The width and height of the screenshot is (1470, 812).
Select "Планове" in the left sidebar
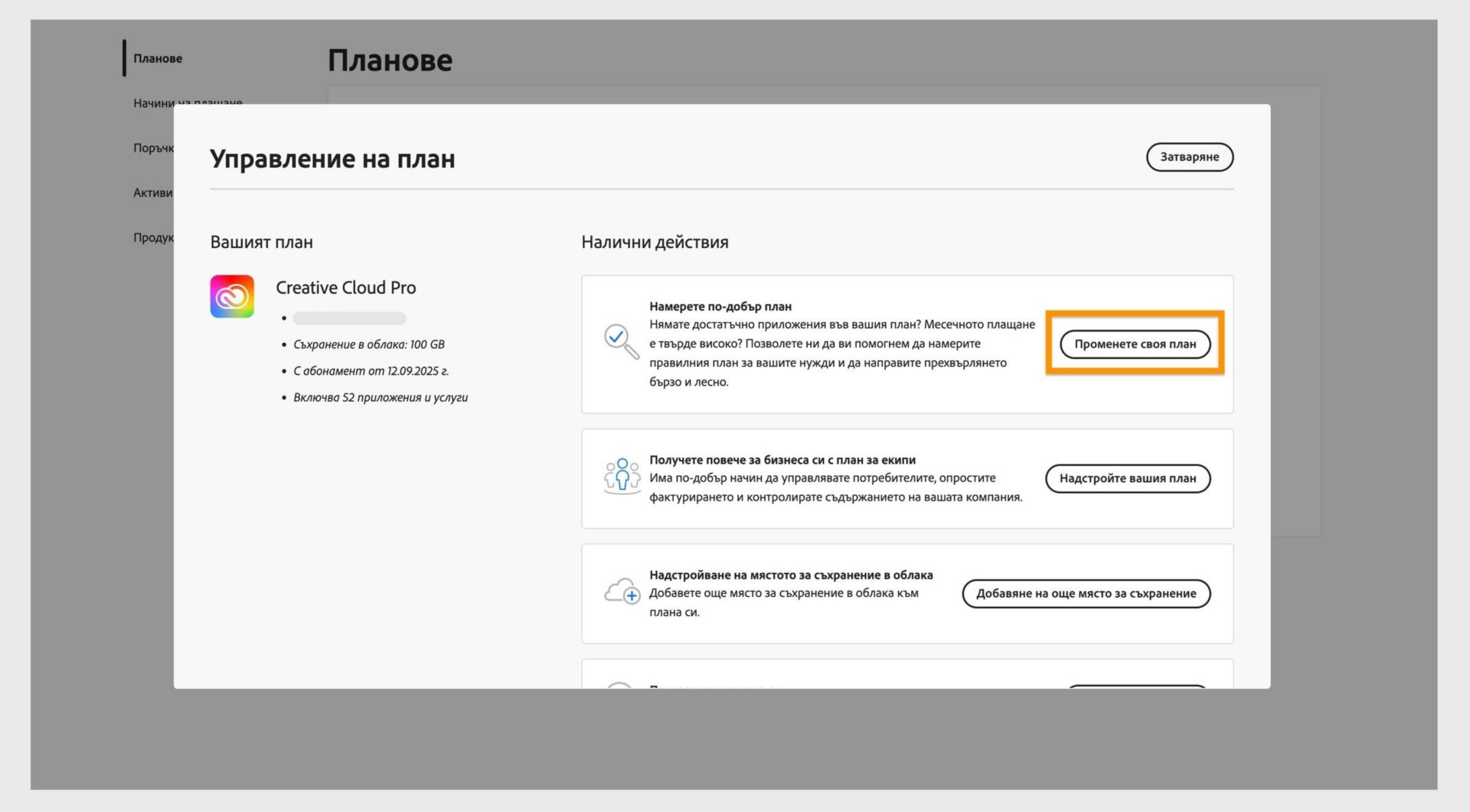[x=158, y=57]
